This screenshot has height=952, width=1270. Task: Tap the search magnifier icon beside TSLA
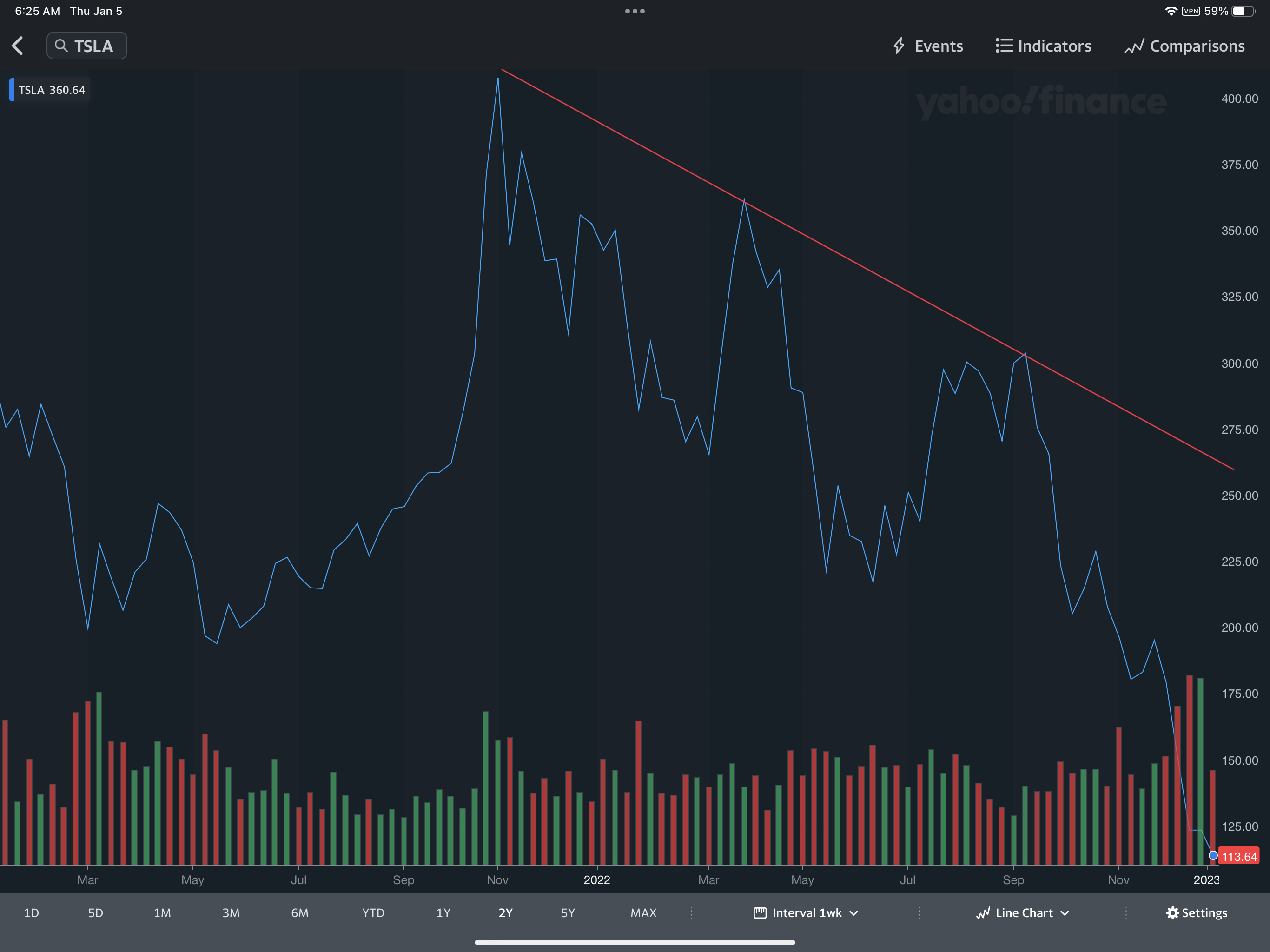[61, 46]
